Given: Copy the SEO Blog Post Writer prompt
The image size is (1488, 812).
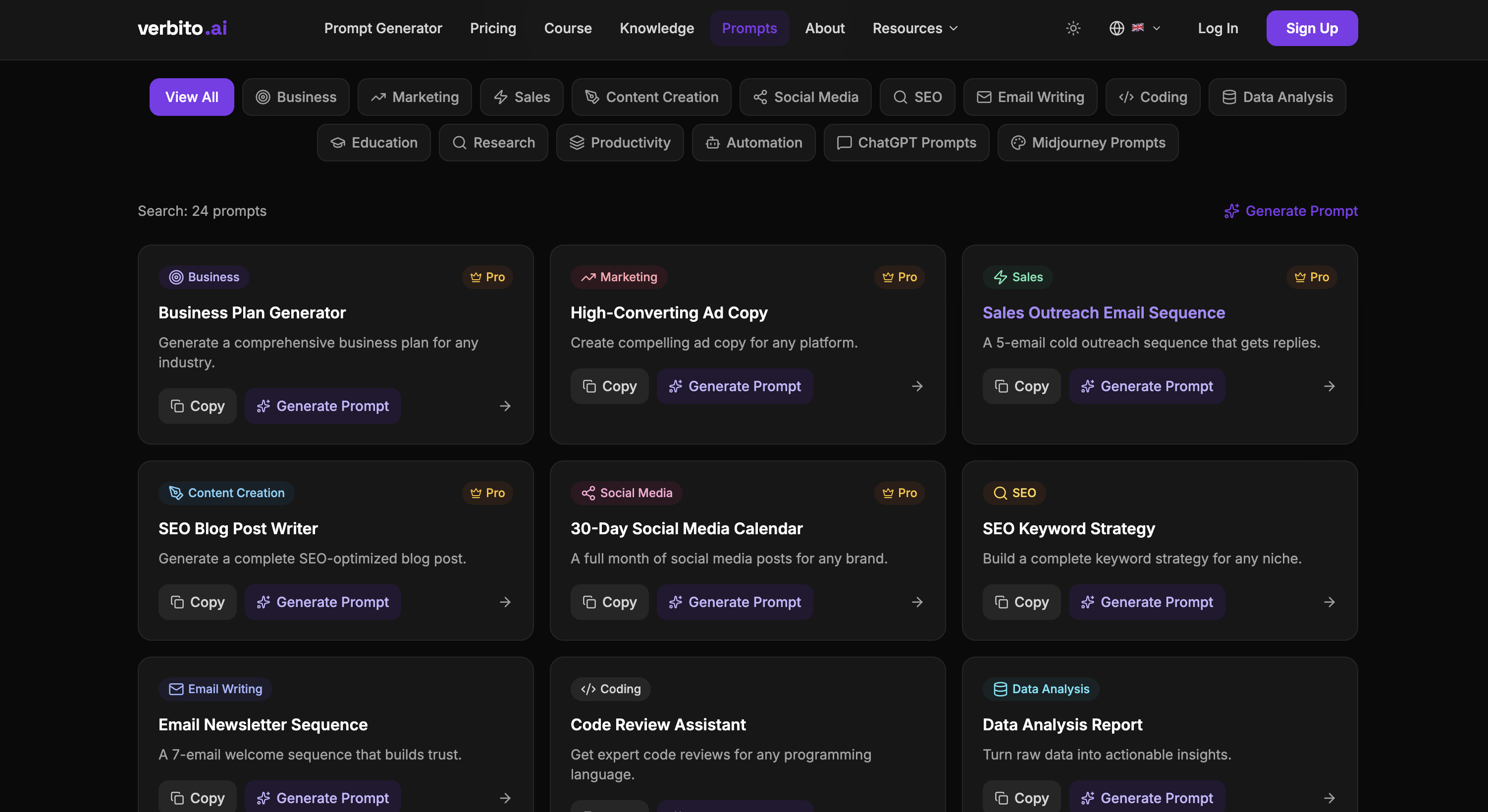Looking at the screenshot, I should pos(198,603).
